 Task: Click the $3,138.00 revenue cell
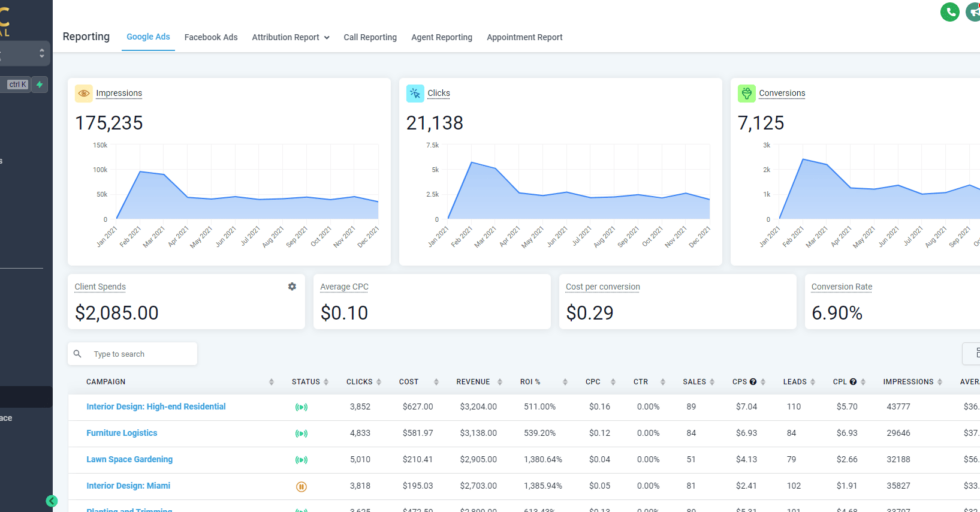(478, 433)
